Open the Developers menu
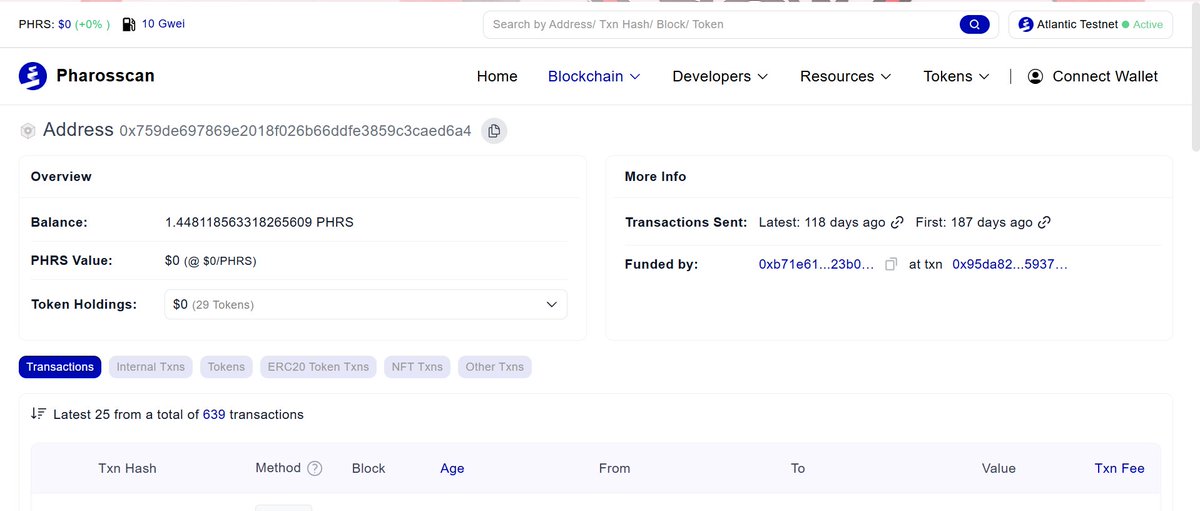Image resolution: width=1200 pixels, height=511 pixels. 720,76
